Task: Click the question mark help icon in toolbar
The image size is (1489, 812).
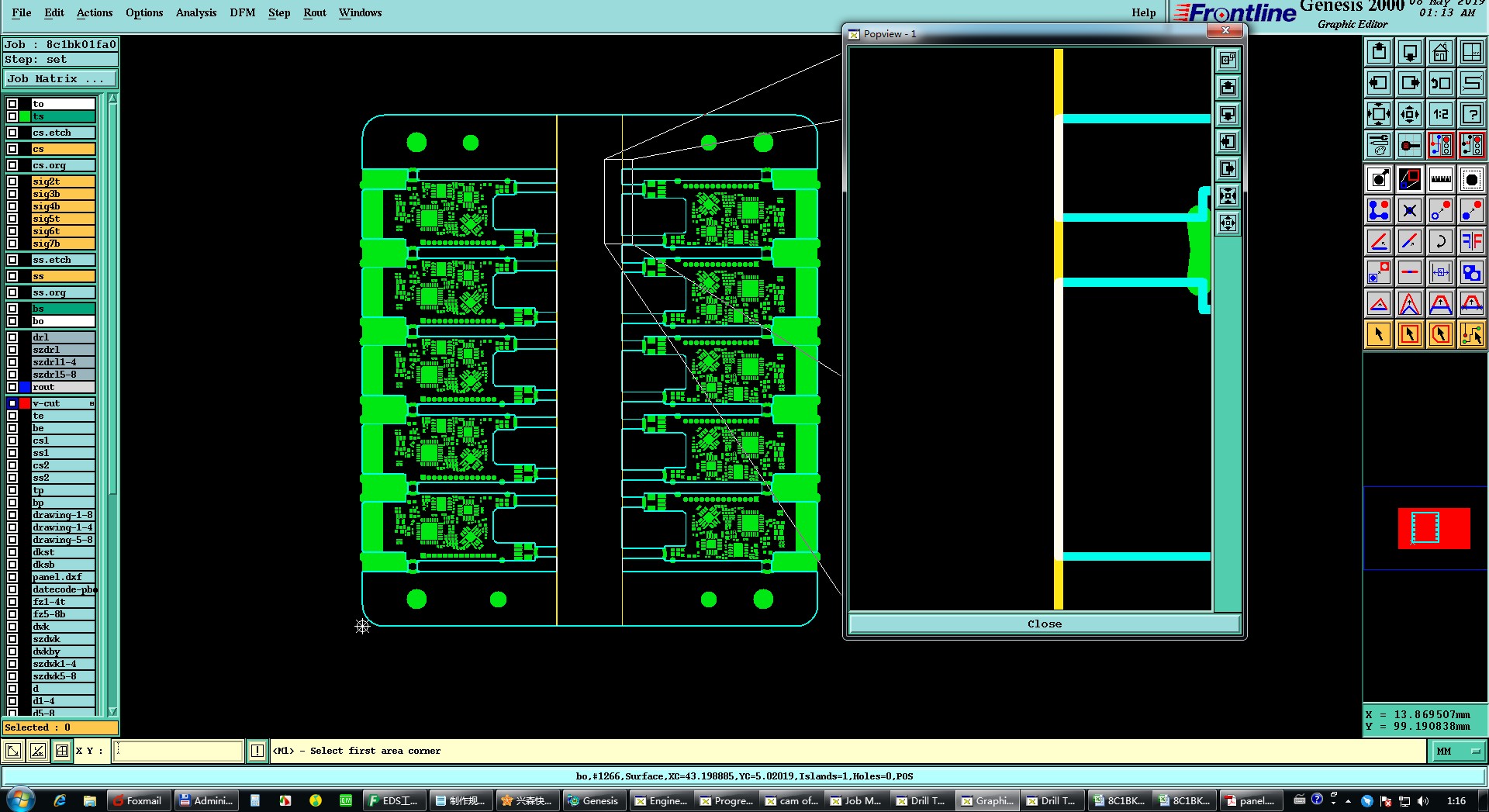Action: pyautogui.click(x=1471, y=114)
